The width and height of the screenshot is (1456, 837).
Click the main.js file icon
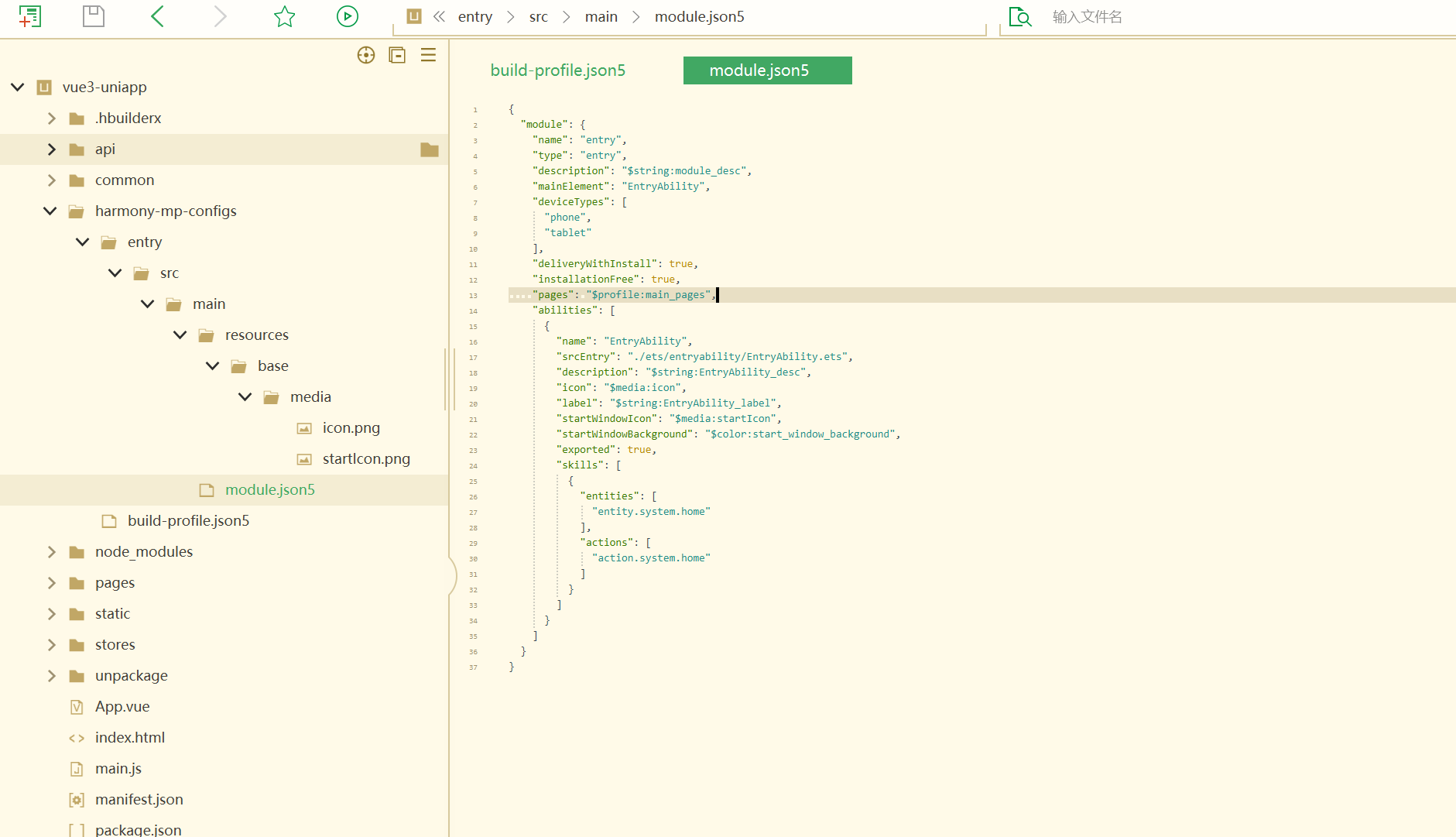[77, 769]
